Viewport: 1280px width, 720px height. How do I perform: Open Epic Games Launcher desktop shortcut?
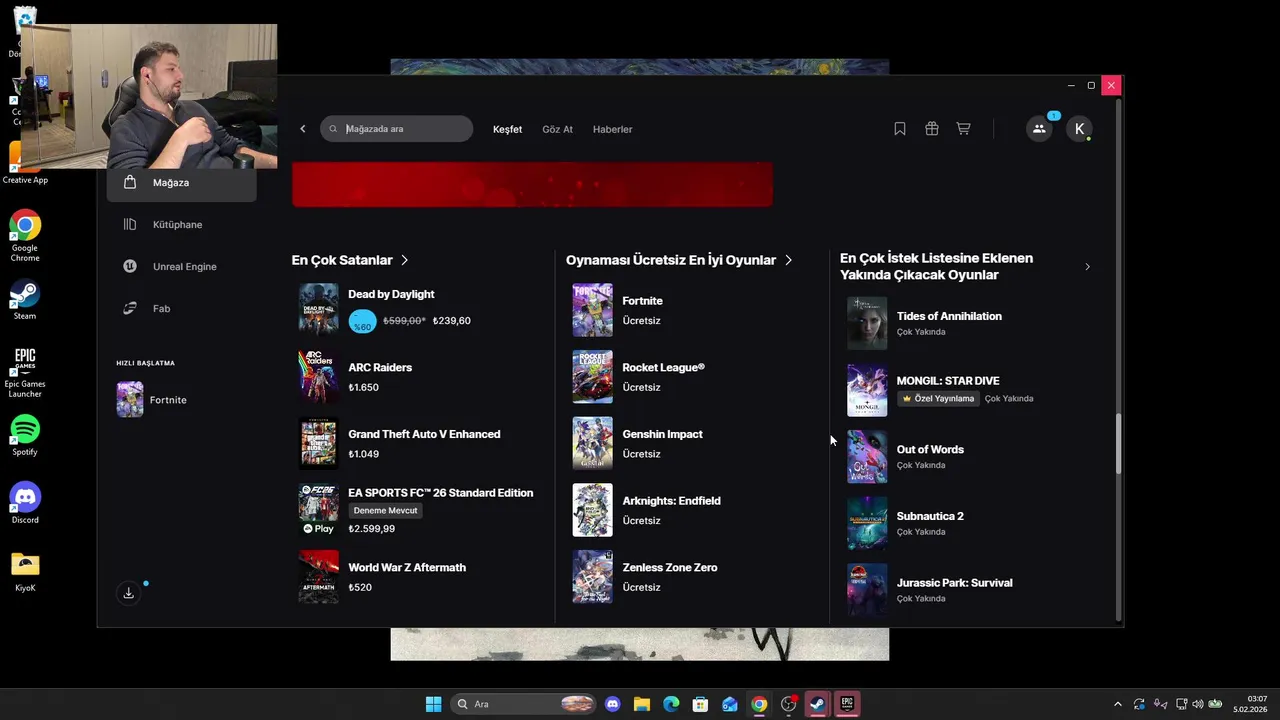25,372
